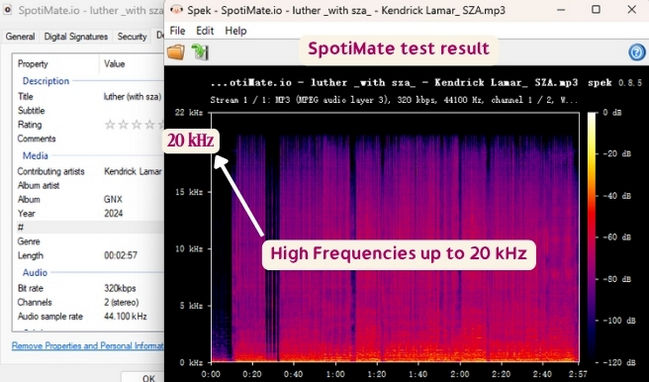Select the # track number row
This screenshot has height=382, width=649.
coord(89,228)
